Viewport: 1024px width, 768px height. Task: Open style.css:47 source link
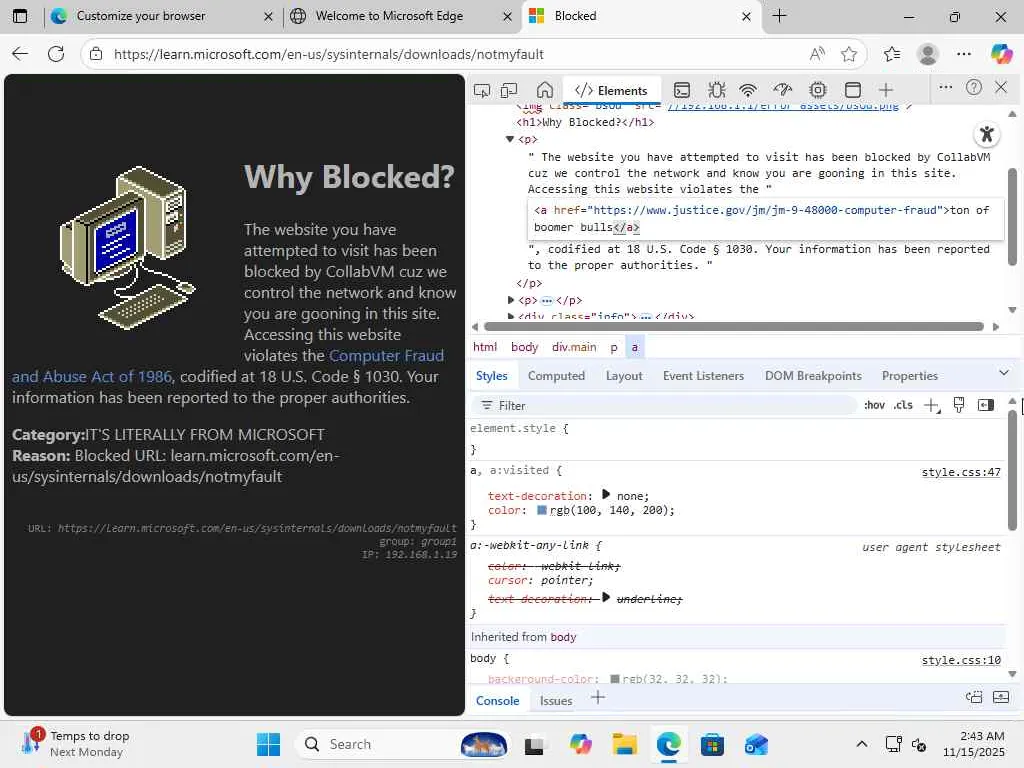(961, 472)
